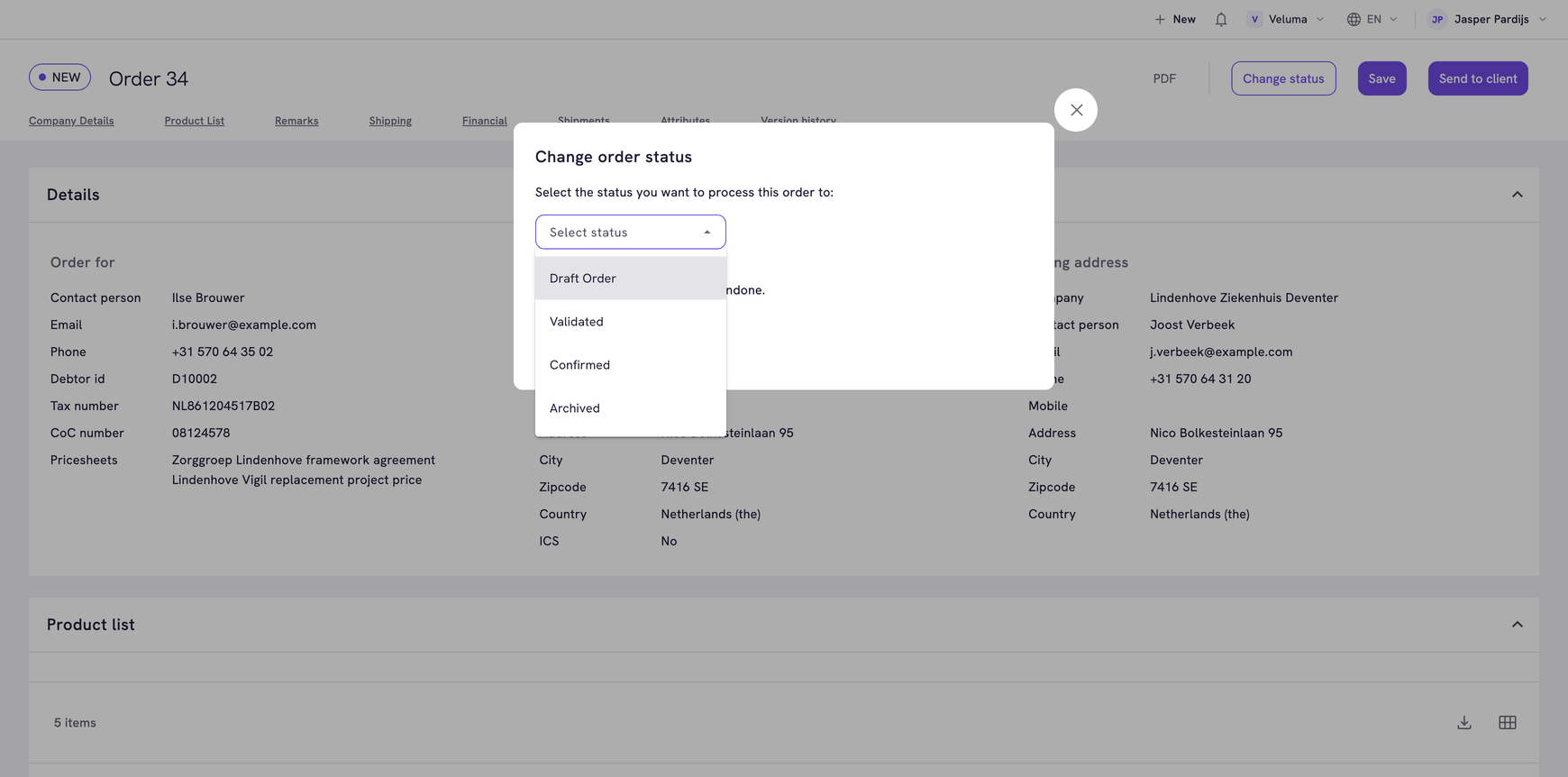The image size is (1568, 777).
Task: Click the Veluma V badge
Action: (x=1254, y=19)
